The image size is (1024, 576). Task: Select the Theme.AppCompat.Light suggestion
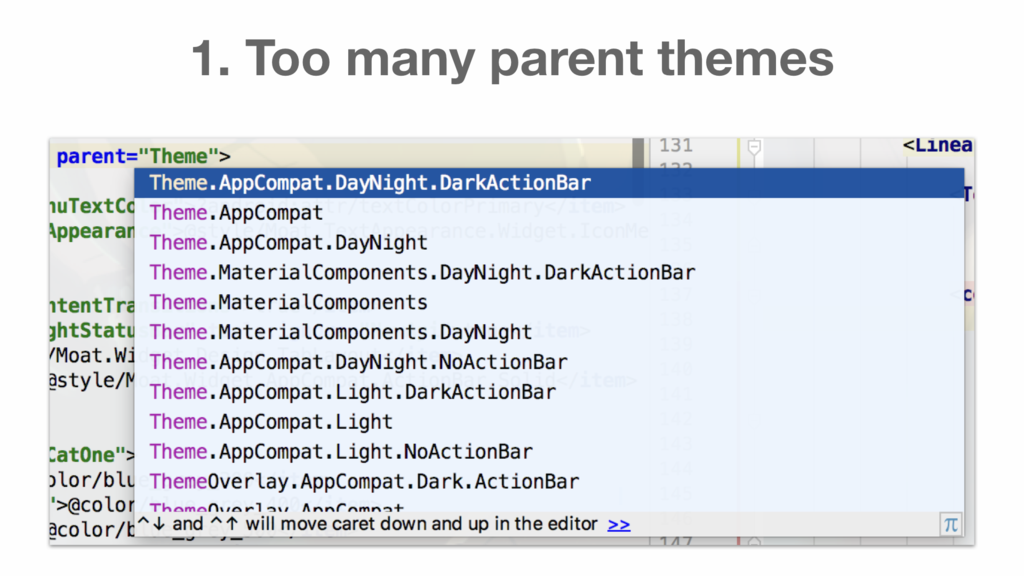point(549,422)
